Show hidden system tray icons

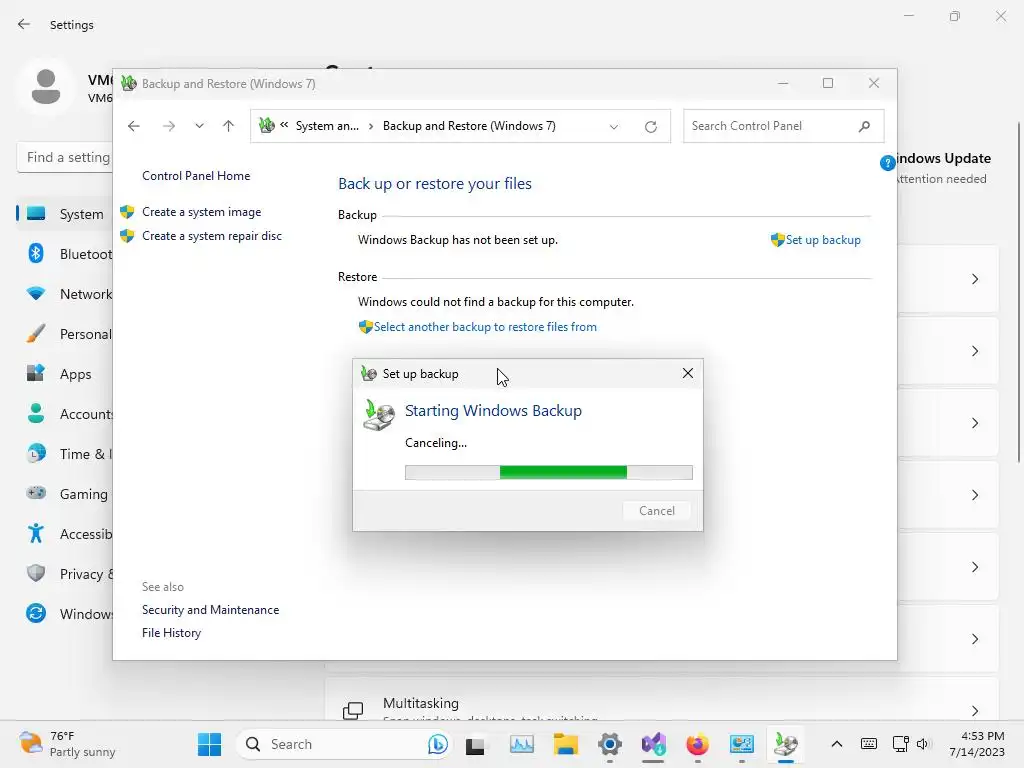(837, 744)
